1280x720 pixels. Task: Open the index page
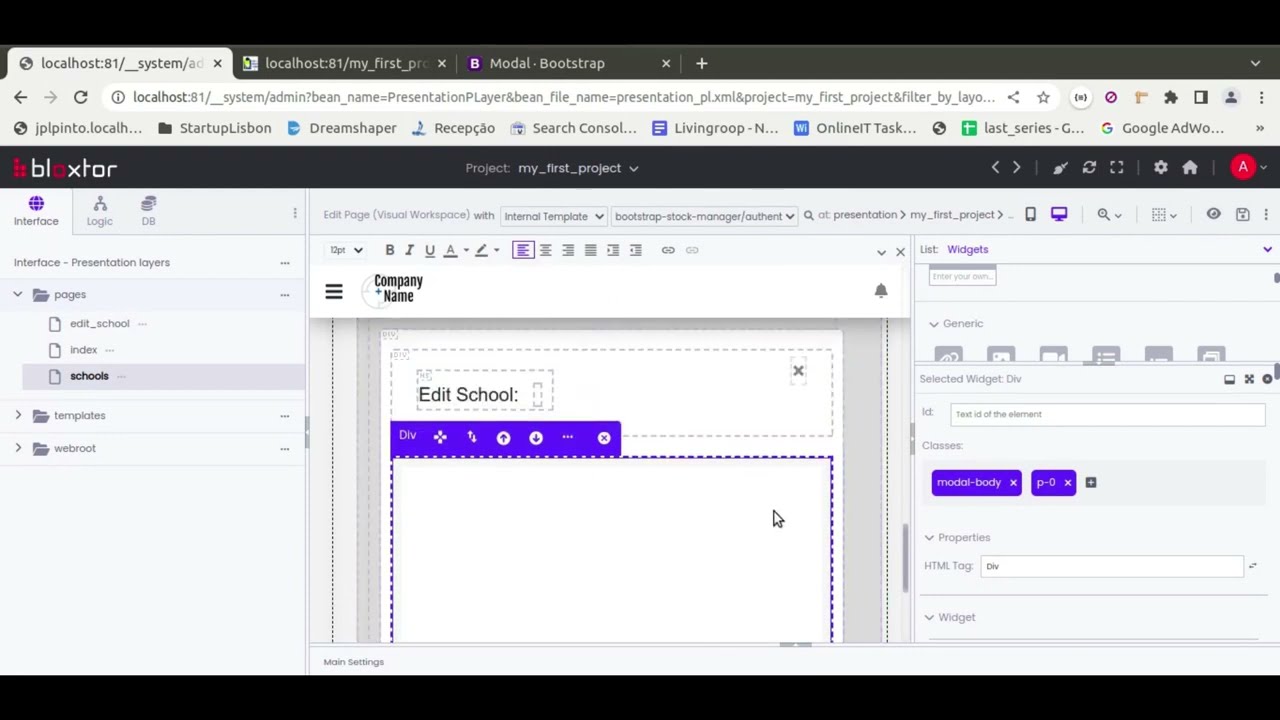coord(83,350)
